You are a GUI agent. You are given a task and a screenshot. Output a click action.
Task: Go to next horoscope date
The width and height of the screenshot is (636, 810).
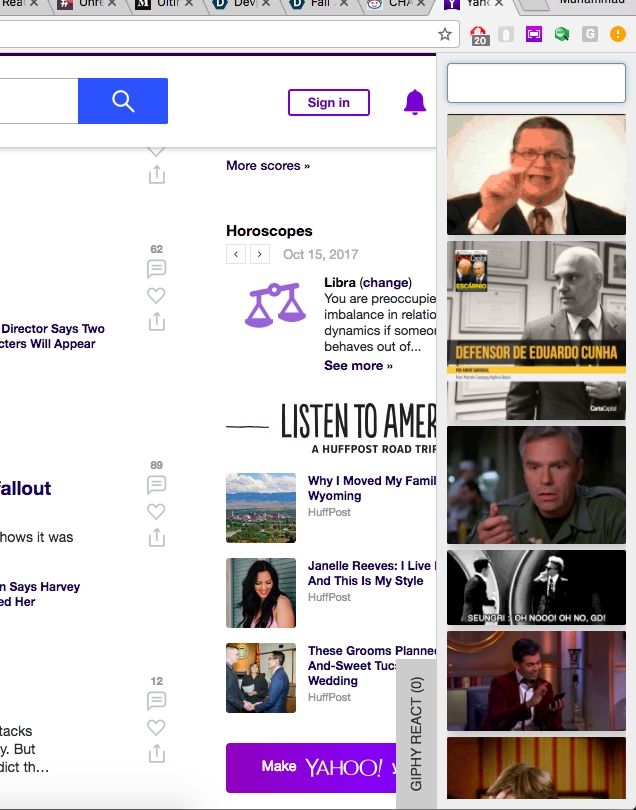point(260,254)
